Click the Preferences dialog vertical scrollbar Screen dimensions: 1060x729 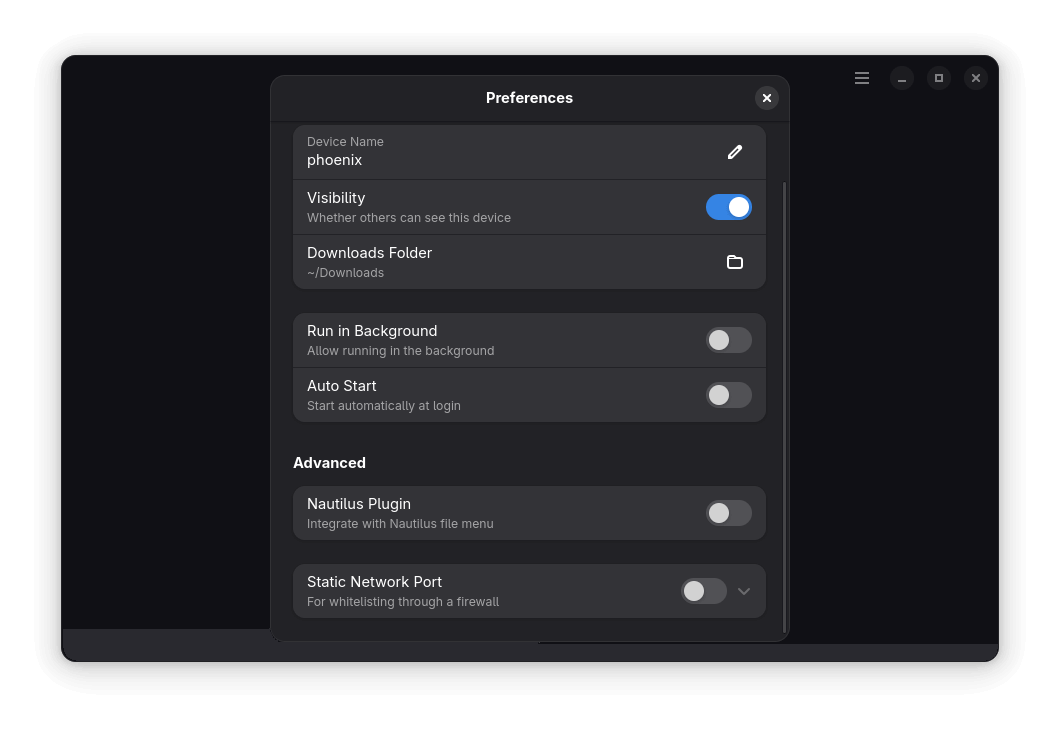click(784, 400)
